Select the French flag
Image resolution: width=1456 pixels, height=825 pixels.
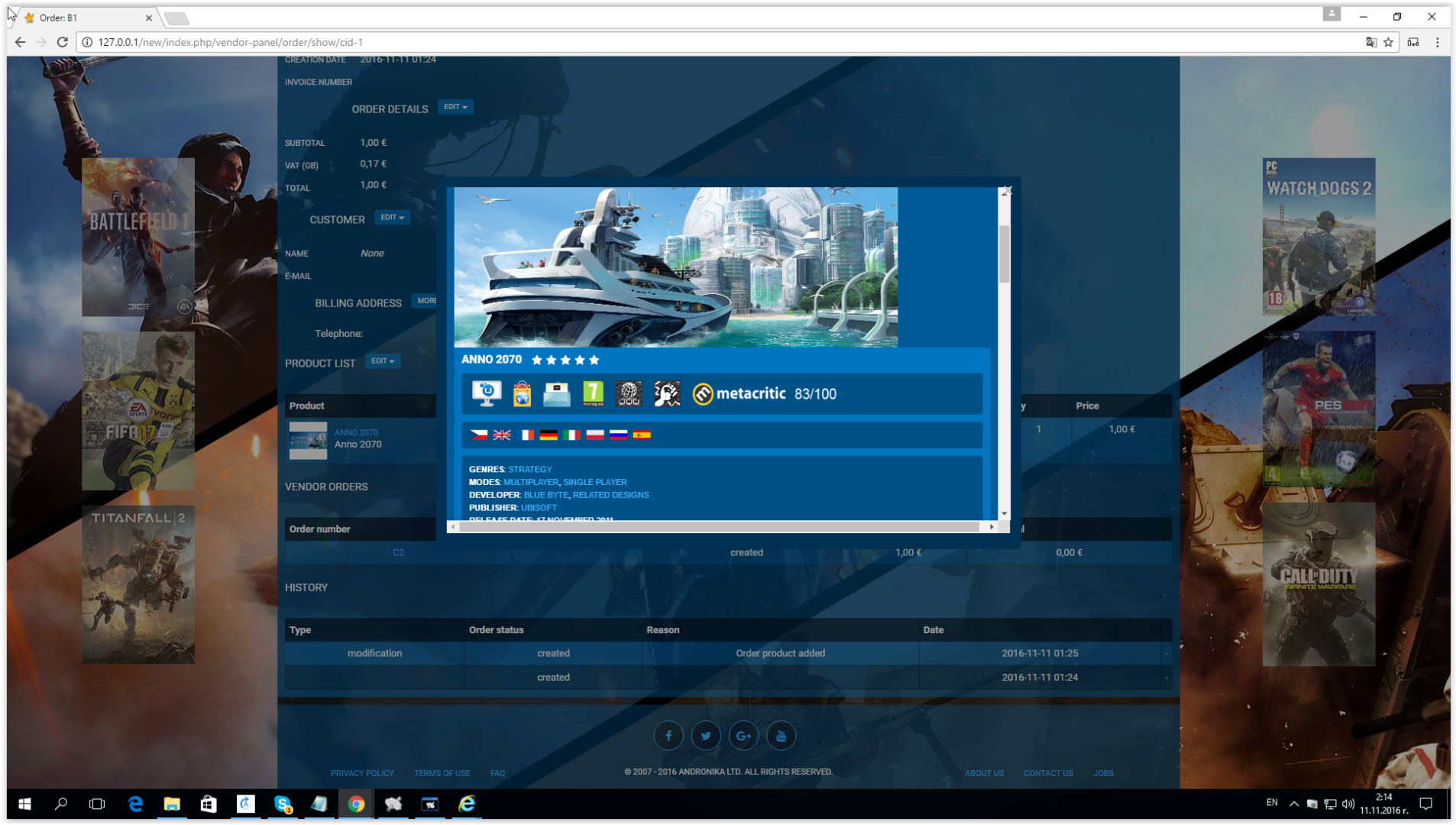click(526, 435)
